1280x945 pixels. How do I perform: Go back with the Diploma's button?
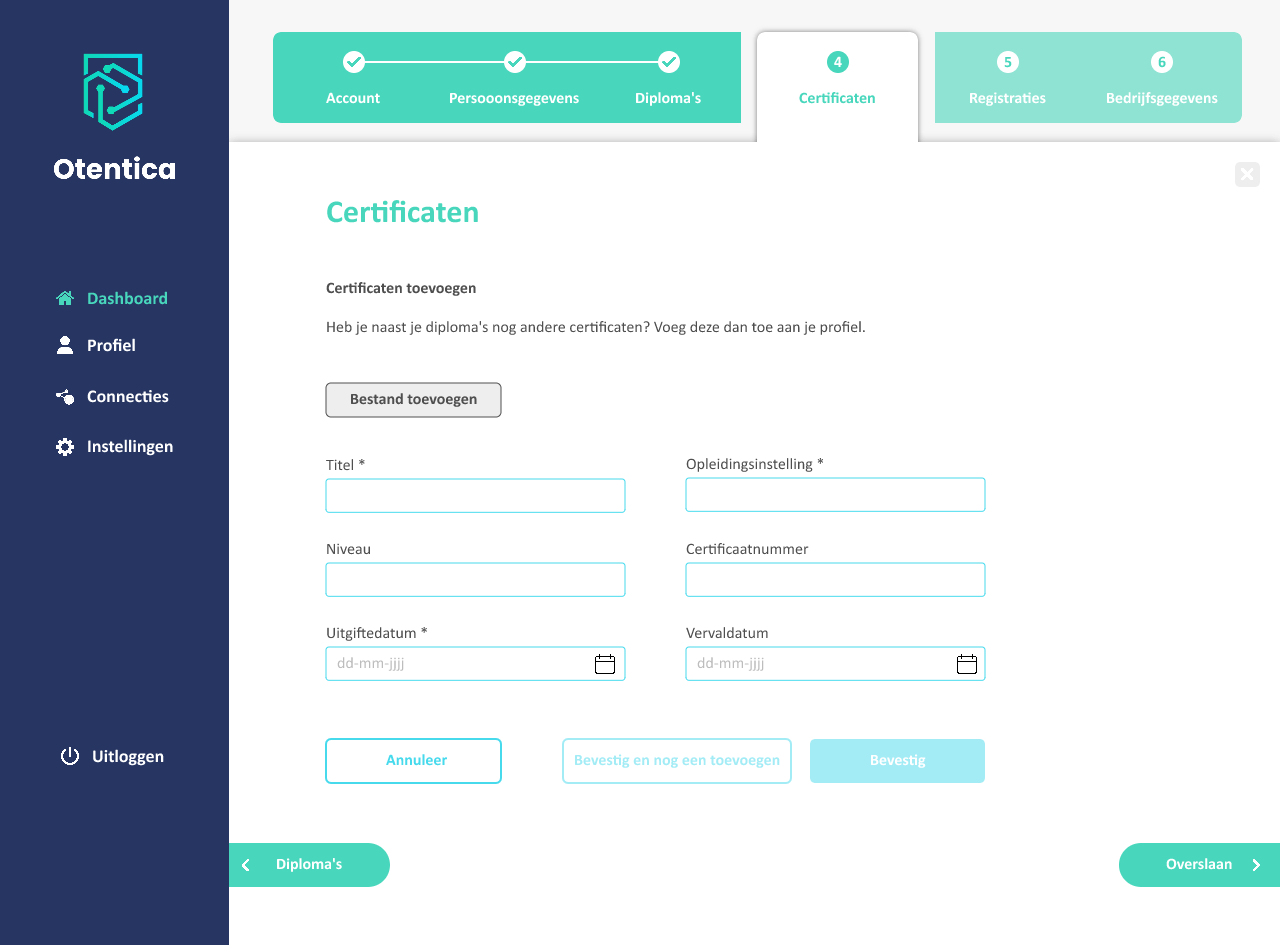[x=309, y=865]
